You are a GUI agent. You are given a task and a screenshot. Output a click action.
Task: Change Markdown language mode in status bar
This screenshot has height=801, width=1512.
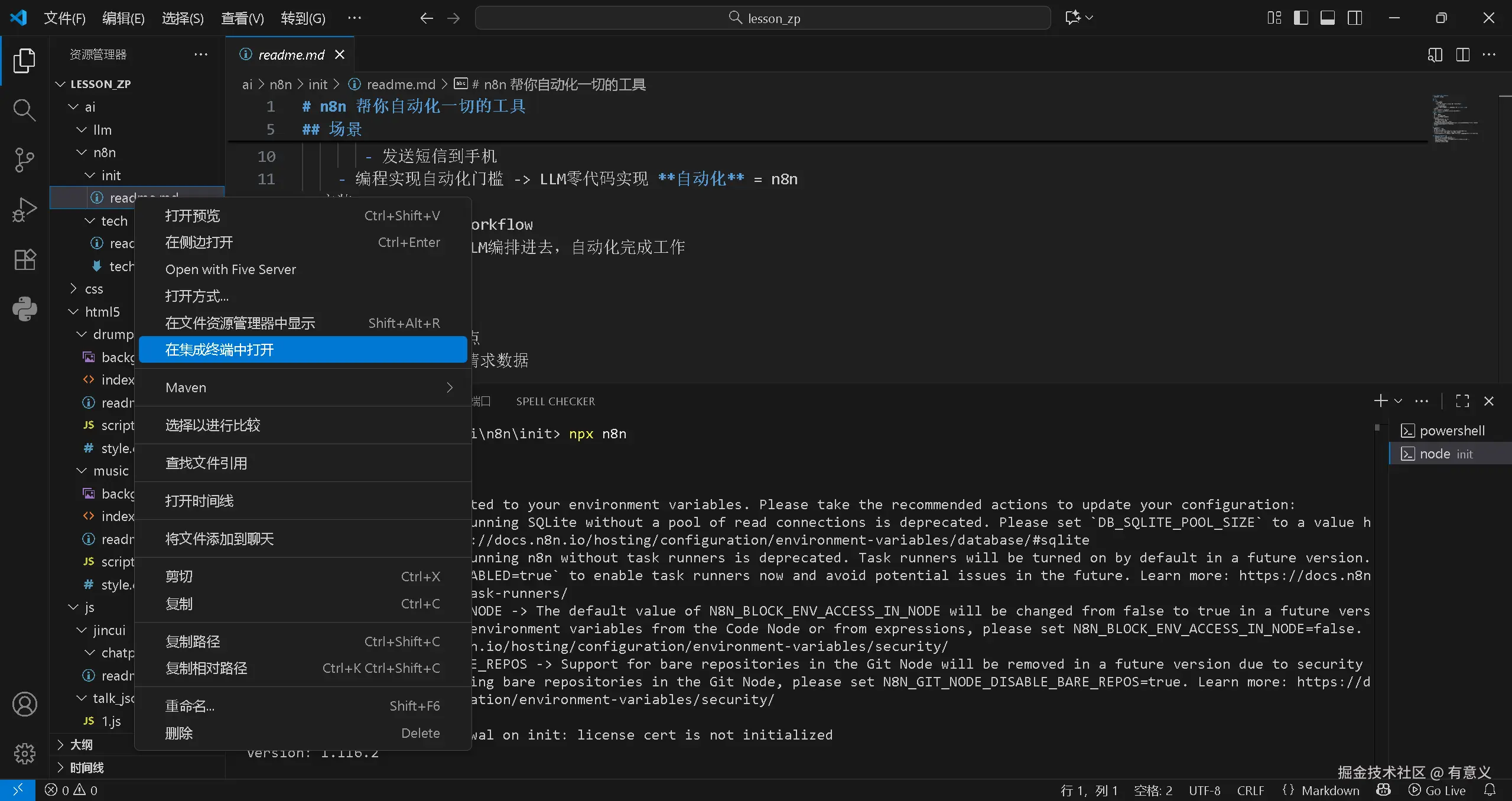click(1329, 790)
